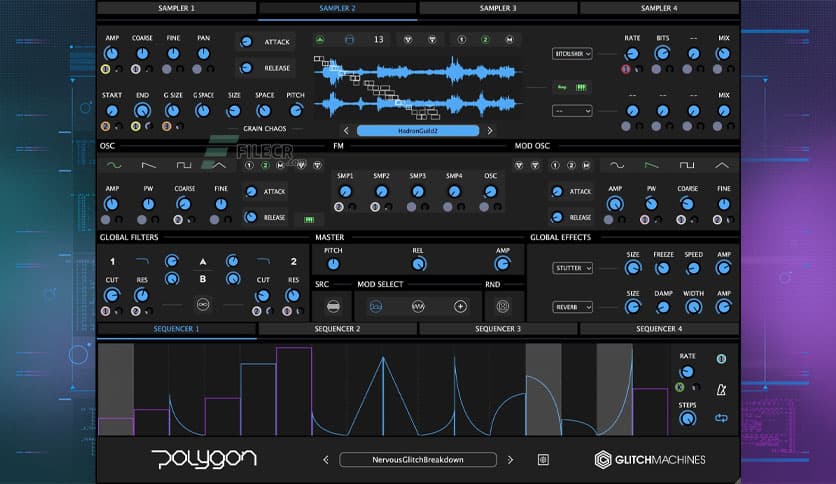Open the STUTTER global effect dropdown
This screenshot has width=836, height=484.
coord(572,268)
